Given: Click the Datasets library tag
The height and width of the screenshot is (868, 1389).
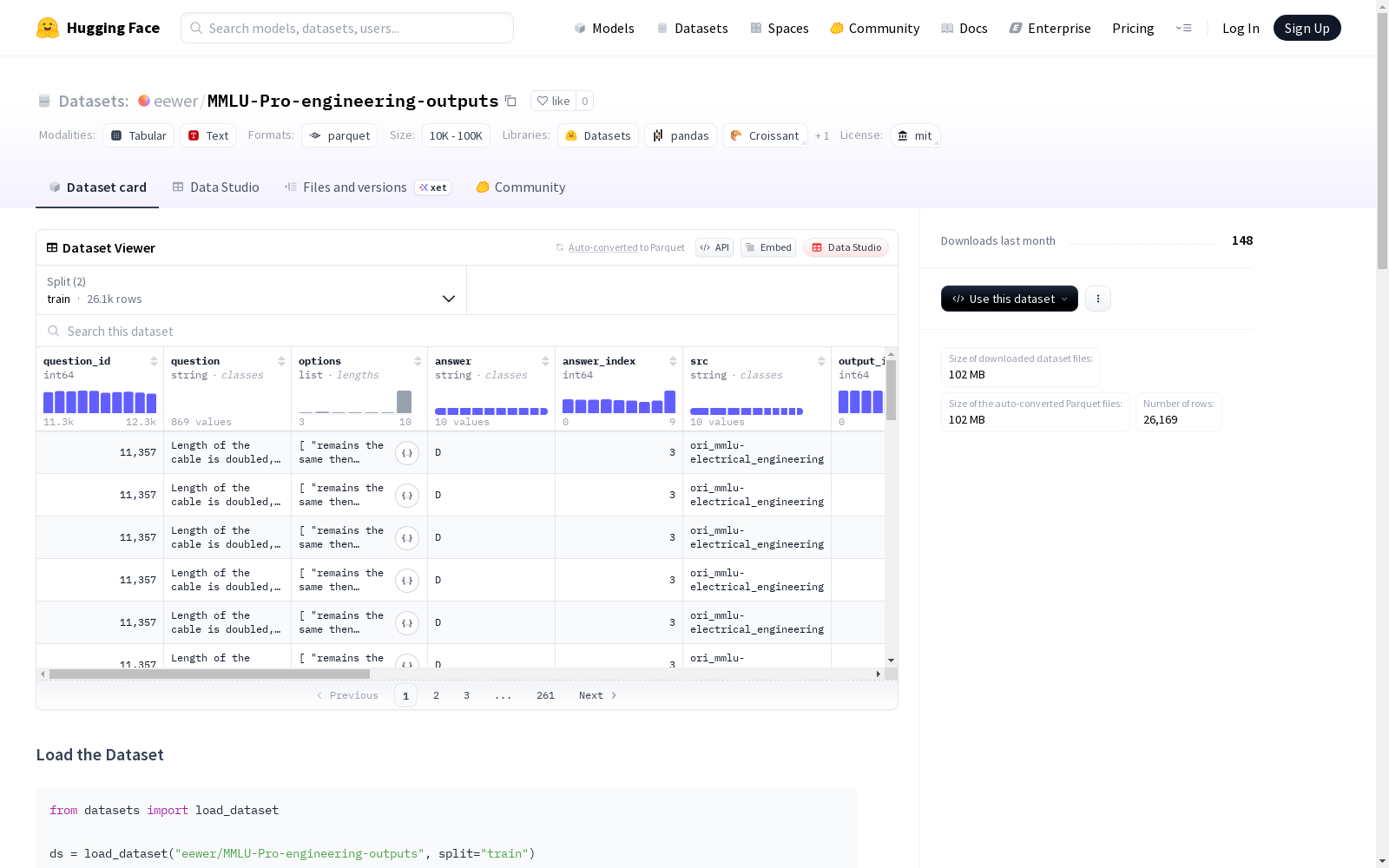Looking at the screenshot, I should click(598, 135).
